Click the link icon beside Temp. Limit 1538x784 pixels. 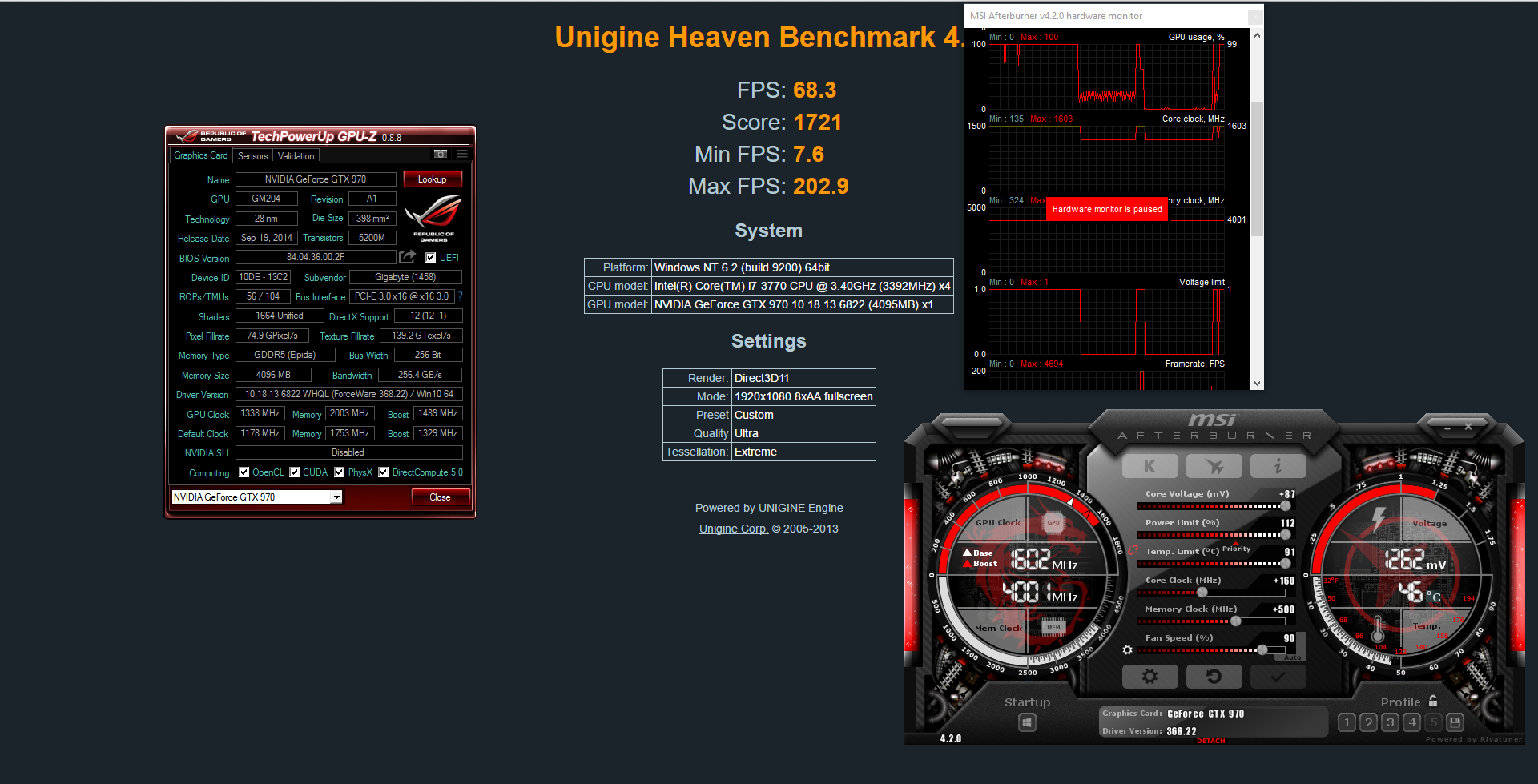1133,550
